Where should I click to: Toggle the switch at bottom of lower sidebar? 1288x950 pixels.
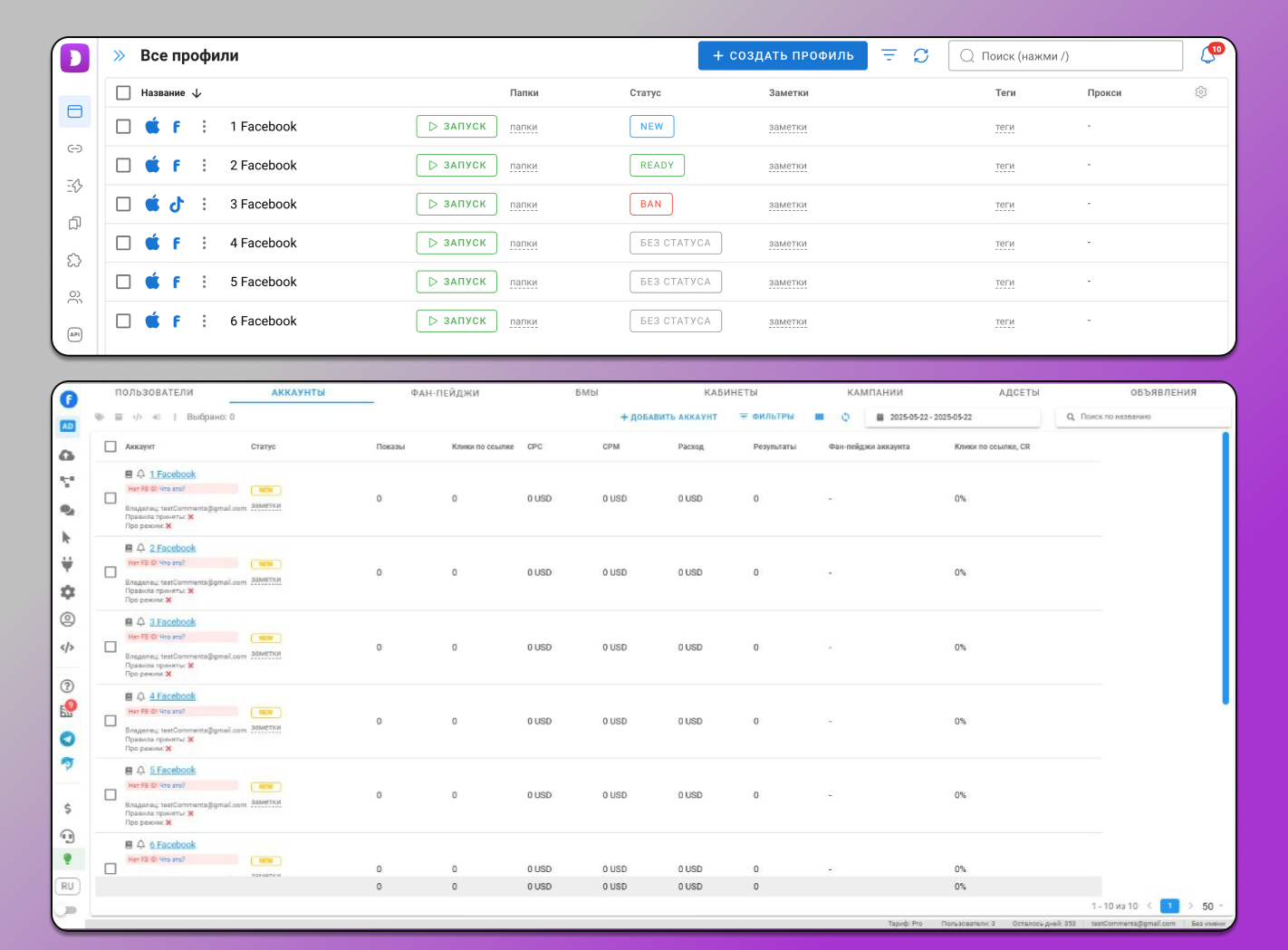click(68, 910)
